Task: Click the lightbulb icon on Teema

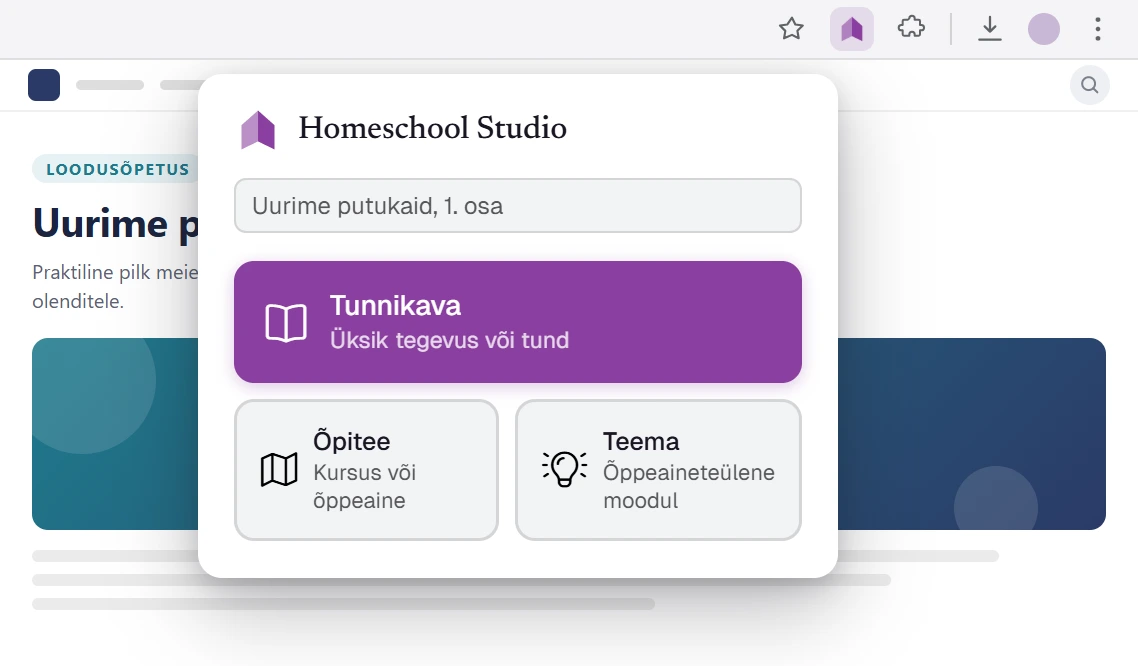Action: coord(565,469)
